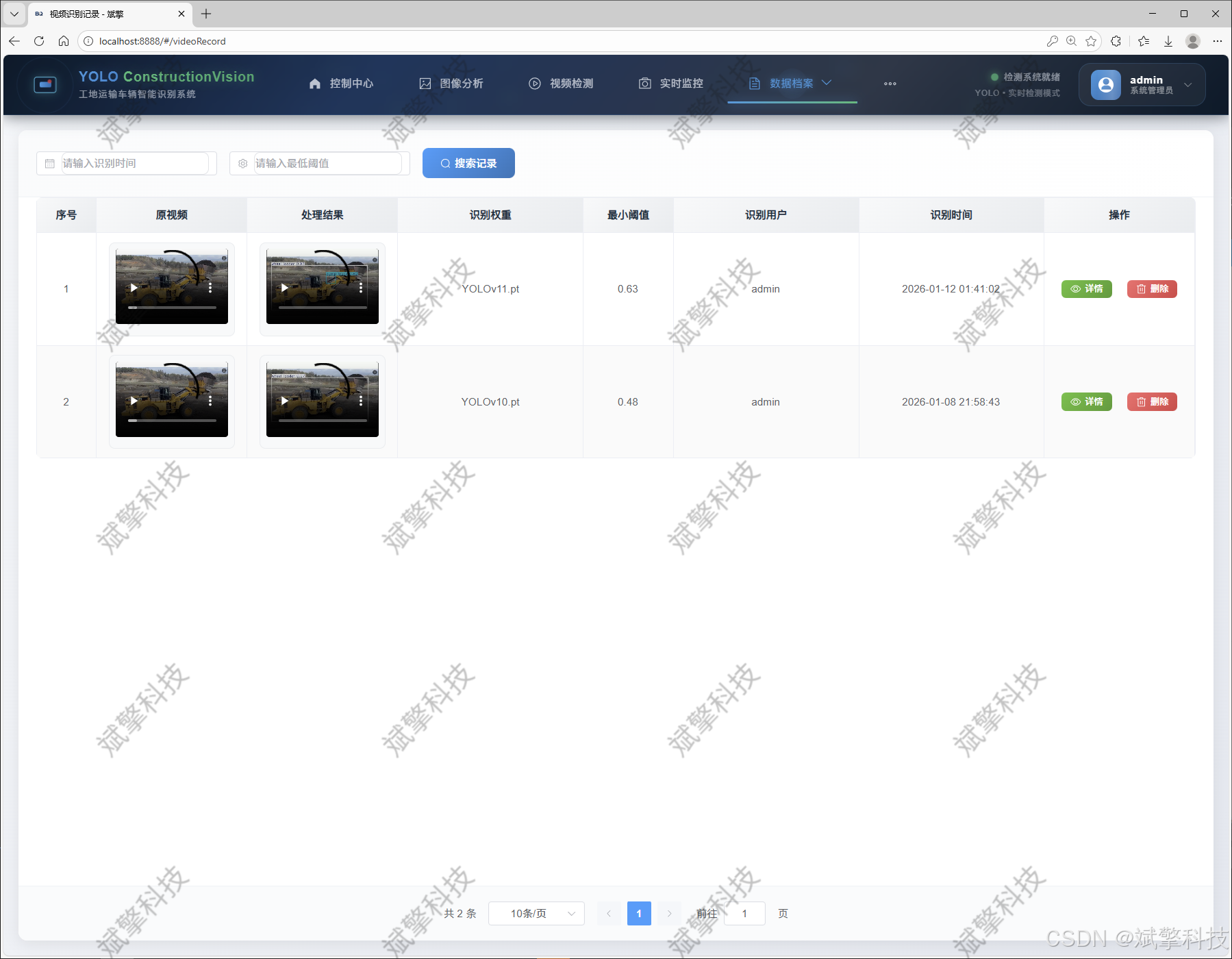Open the 10条/页 page size dropdown
Image resolution: width=1232 pixels, height=959 pixels.
tap(536, 913)
